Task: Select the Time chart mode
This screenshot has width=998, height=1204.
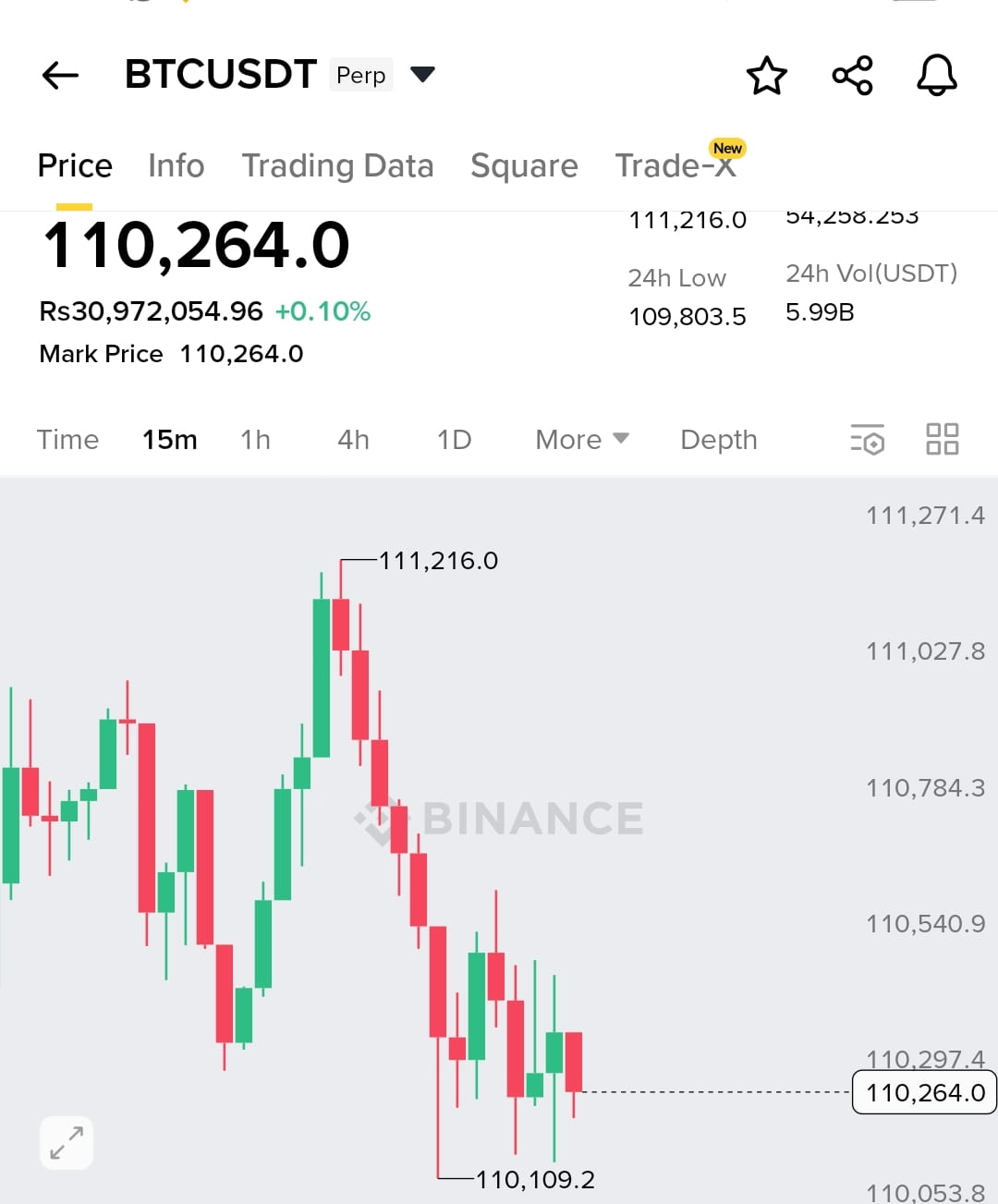Action: click(x=67, y=440)
